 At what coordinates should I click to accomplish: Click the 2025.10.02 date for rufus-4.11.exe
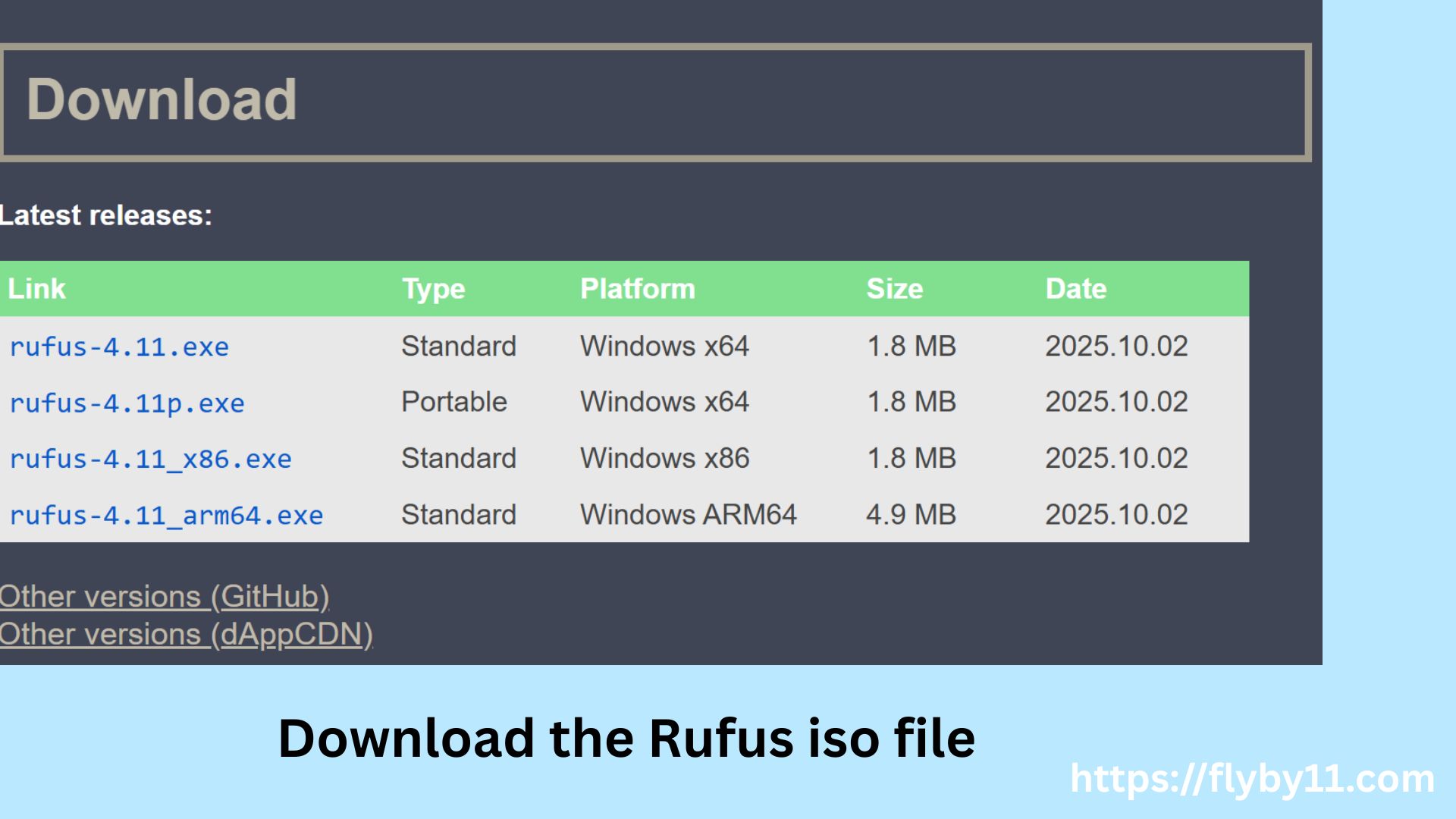point(1116,347)
